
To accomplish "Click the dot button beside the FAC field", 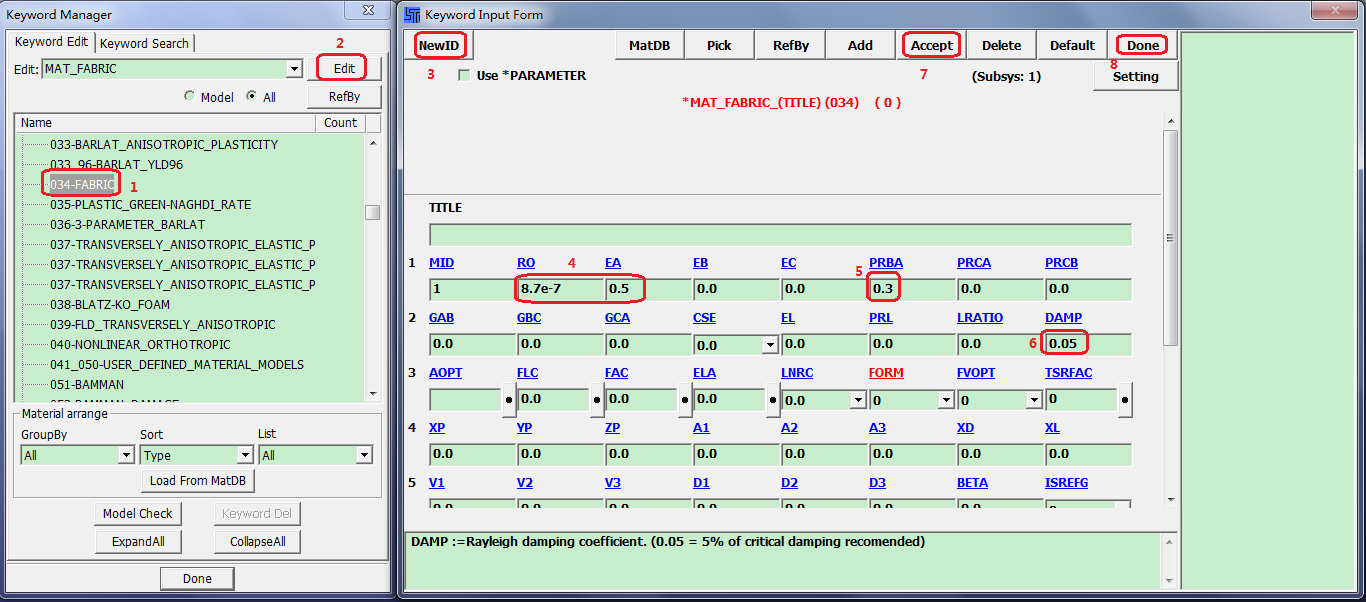I will pyautogui.click(x=685, y=400).
